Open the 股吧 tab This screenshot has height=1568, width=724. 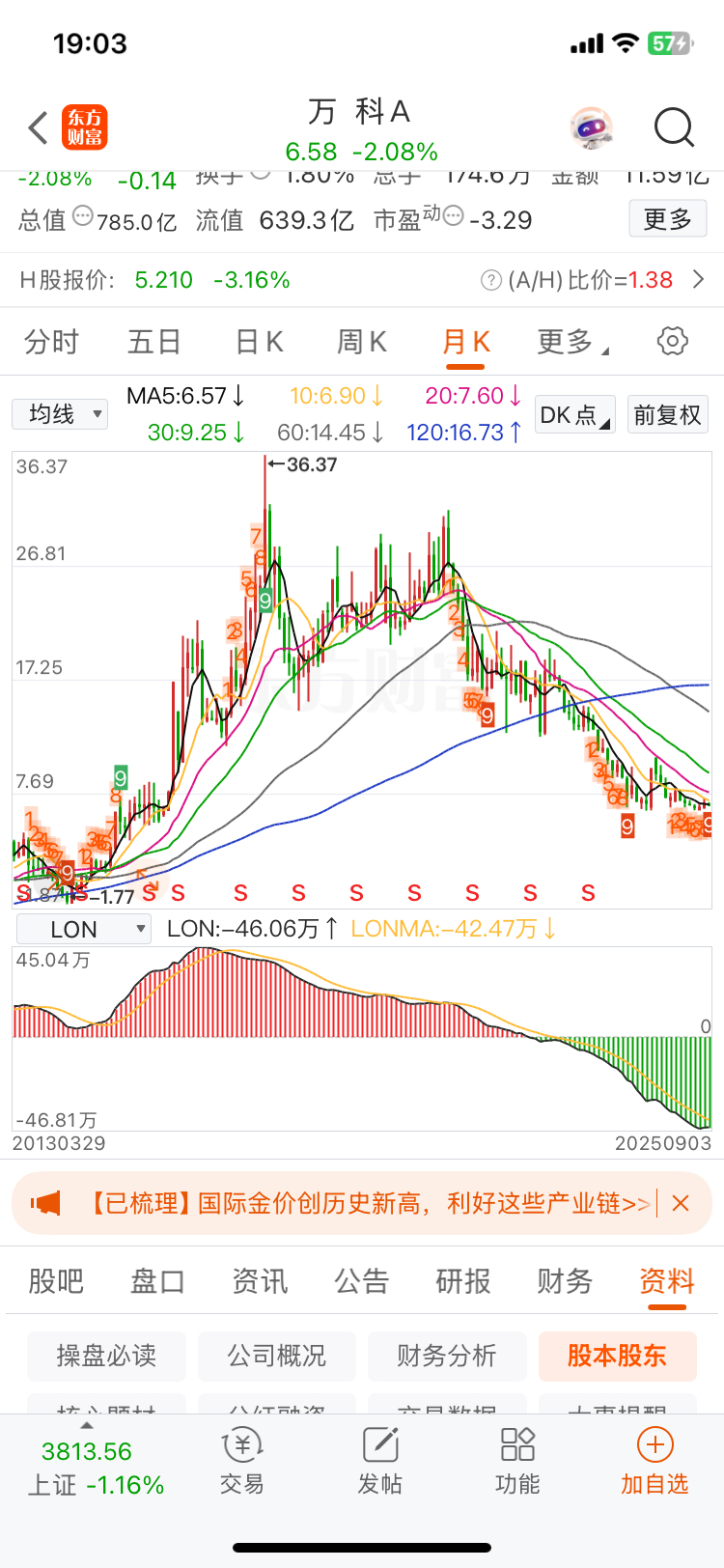click(56, 1281)
